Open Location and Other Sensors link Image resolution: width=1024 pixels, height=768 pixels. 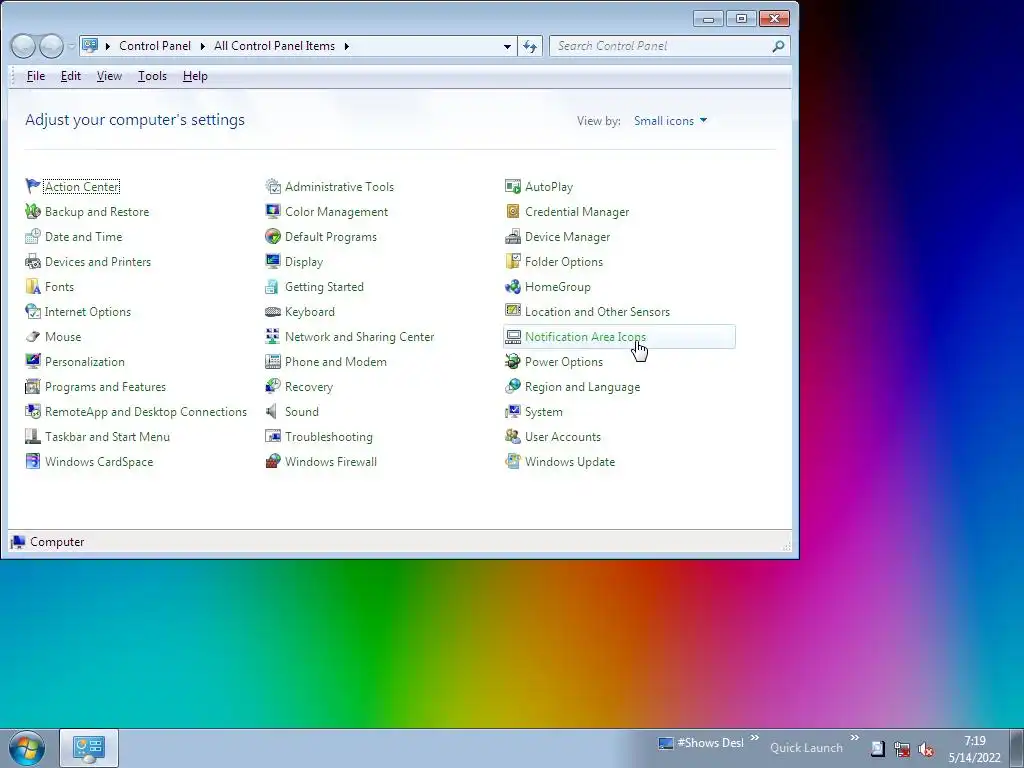click(x=597, y=312)
